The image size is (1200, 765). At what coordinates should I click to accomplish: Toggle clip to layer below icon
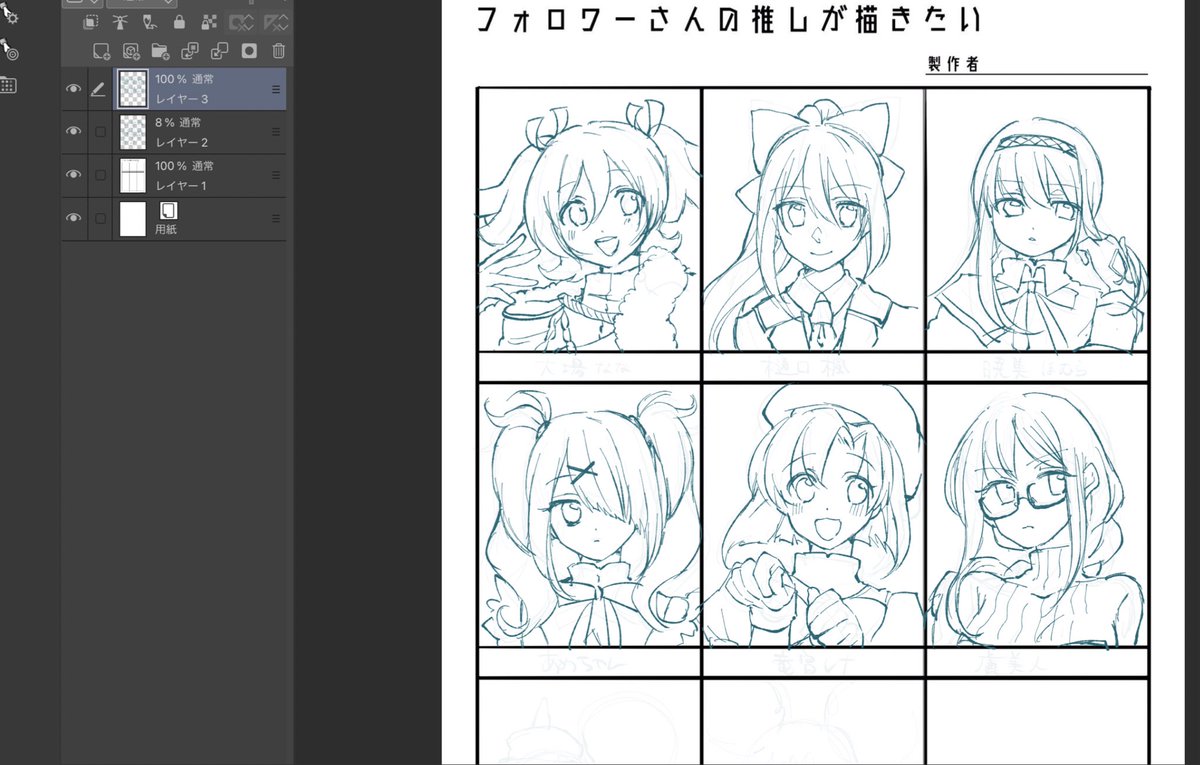click(90, 22)
